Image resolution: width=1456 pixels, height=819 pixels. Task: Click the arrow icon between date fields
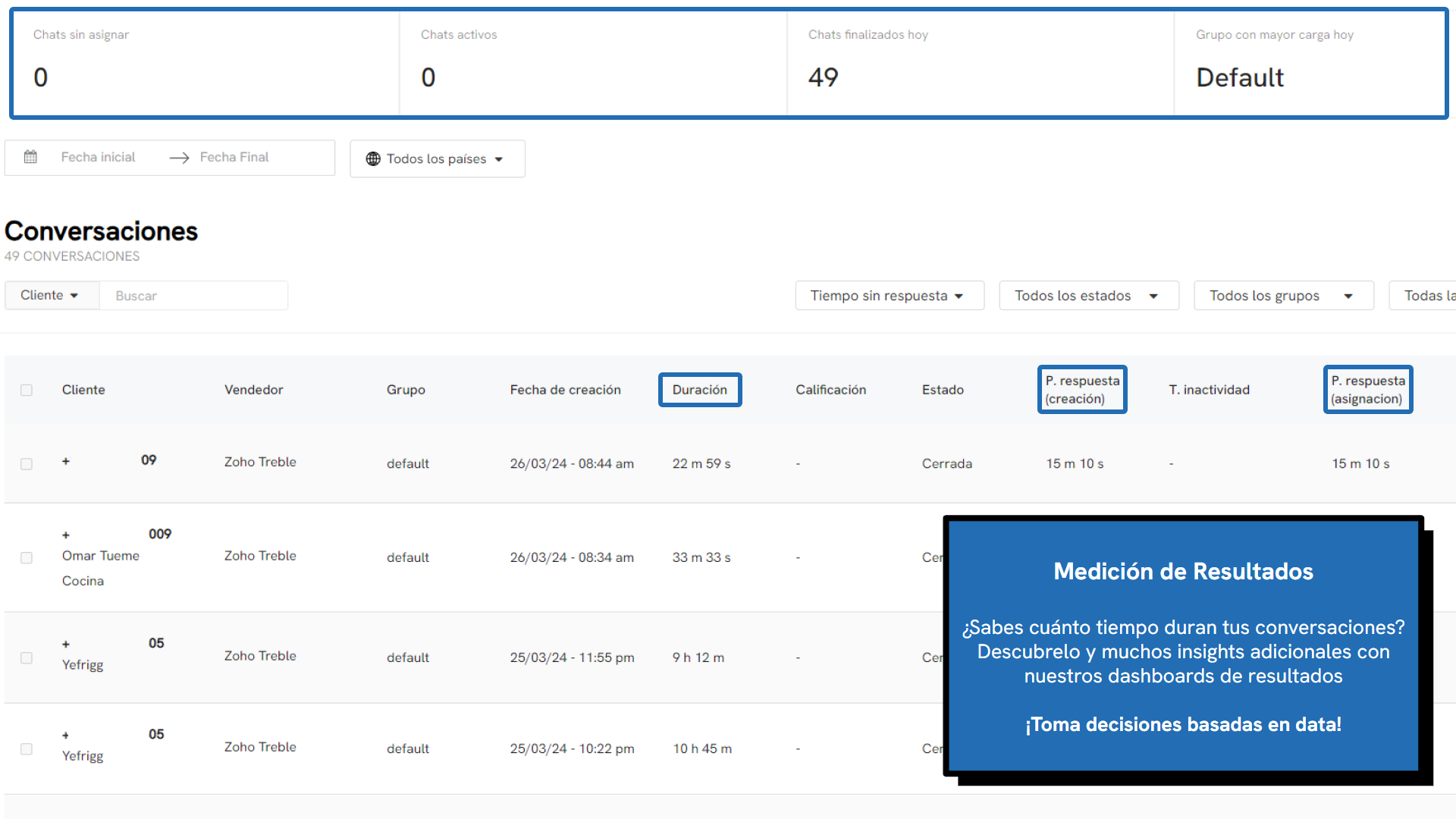tap(179, 158)
